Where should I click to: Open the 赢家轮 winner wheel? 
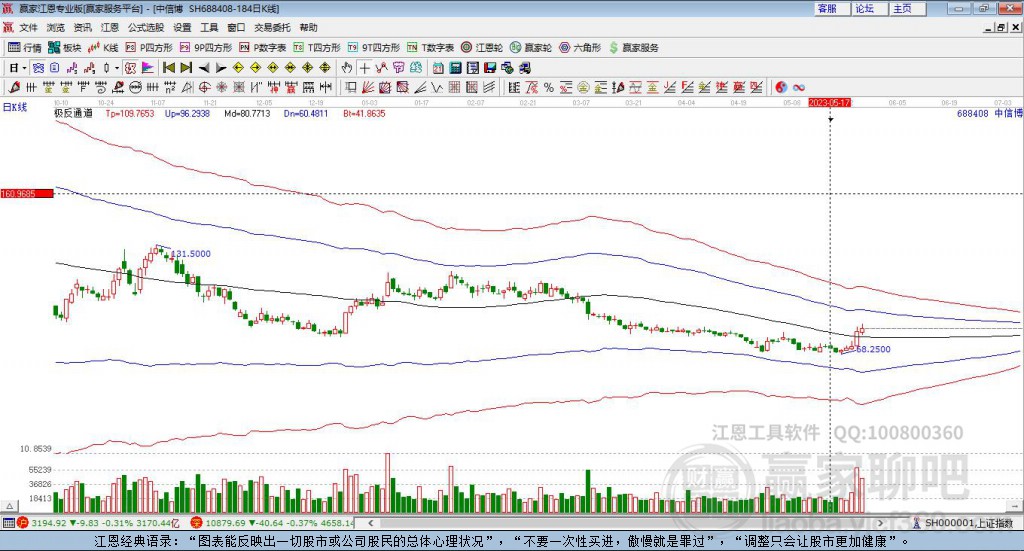point(531,48)
